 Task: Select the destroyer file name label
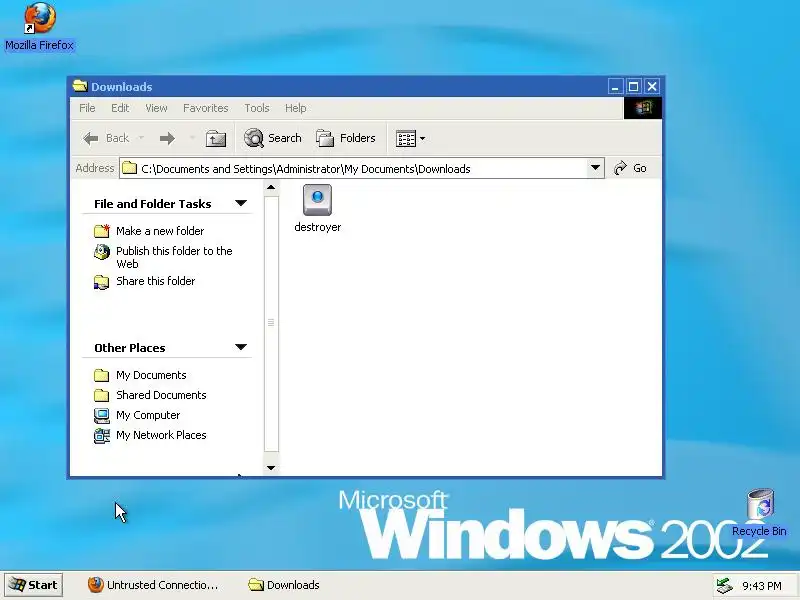pyautogui.click(x=317, y=227)
